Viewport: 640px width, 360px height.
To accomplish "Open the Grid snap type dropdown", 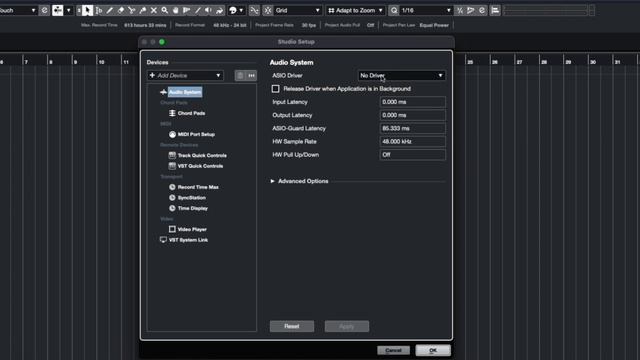I will (298, 10).
